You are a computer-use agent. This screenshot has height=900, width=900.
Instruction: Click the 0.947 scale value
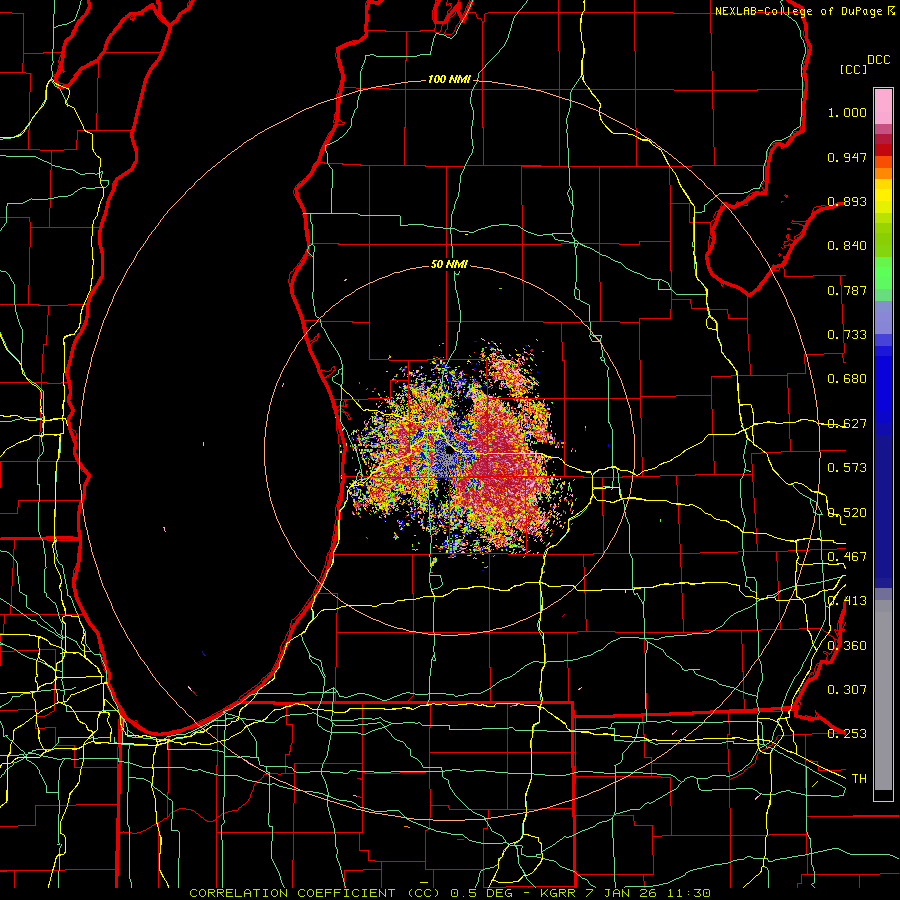point(847,157)
